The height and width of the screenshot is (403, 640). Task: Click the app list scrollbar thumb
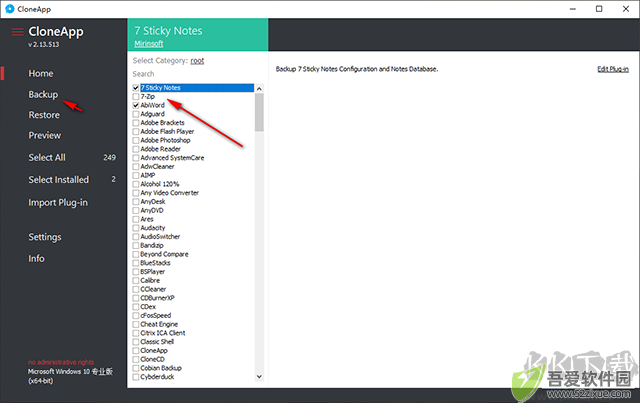[259, 112]
